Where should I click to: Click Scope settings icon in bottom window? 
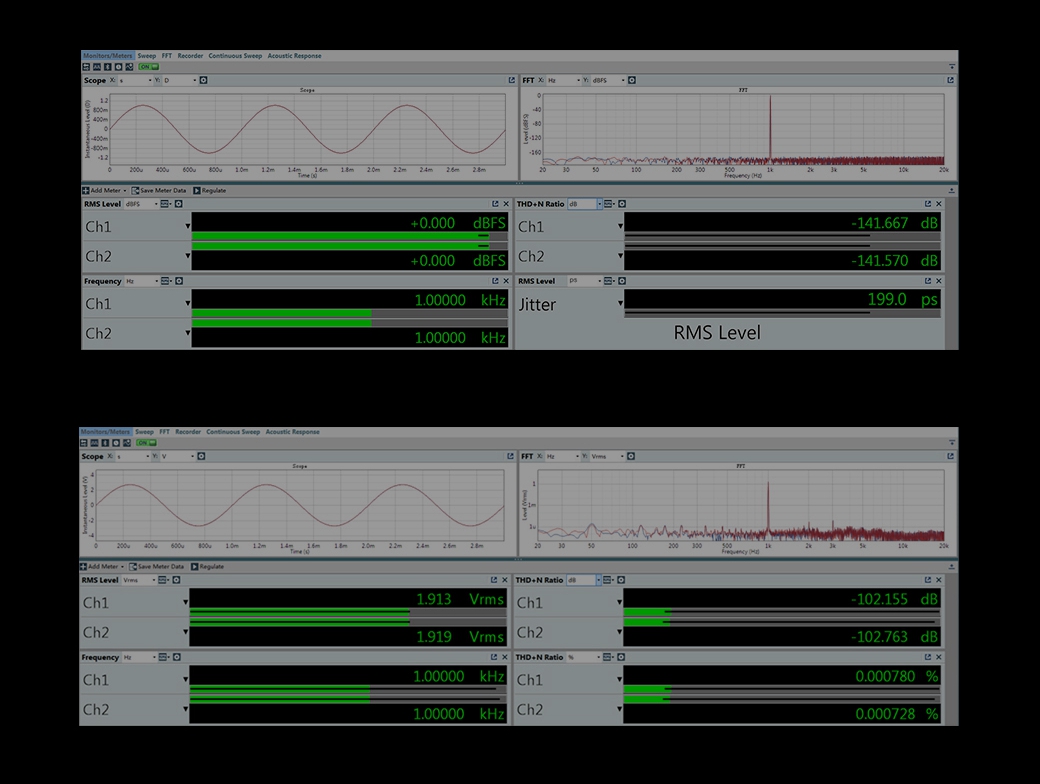click(201, 456)
